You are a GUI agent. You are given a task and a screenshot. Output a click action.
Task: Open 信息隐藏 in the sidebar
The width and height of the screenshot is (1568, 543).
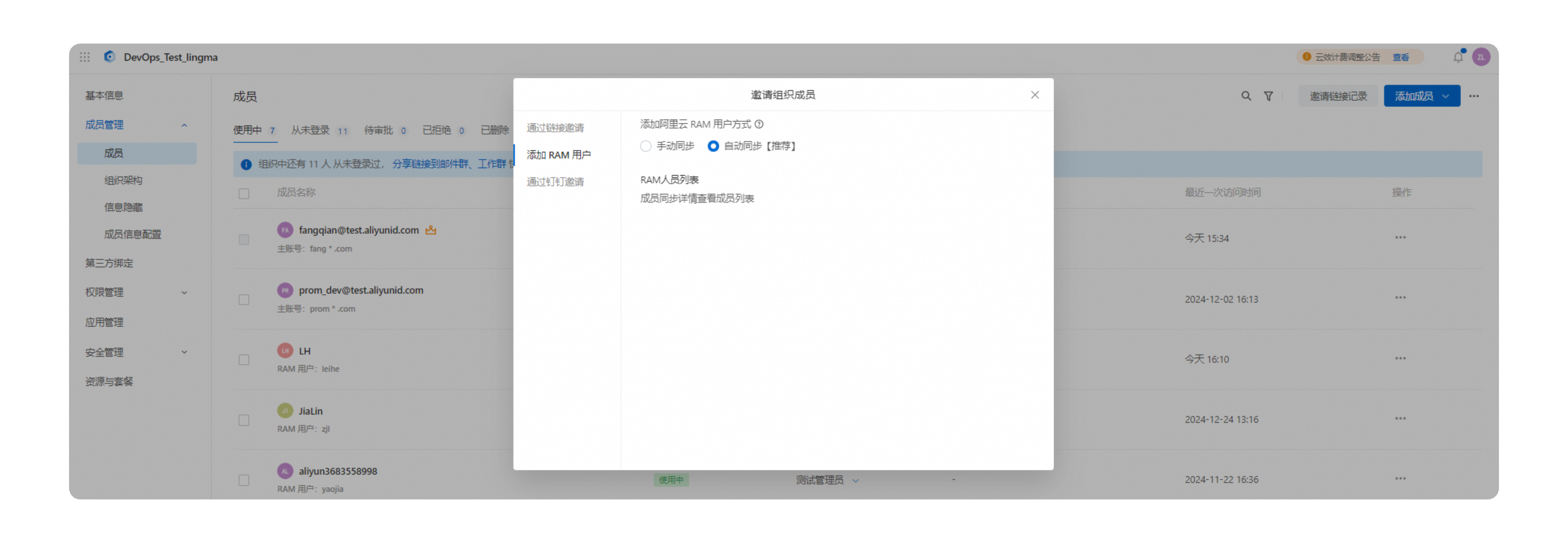pyautogui.click(x=123, y=207)
